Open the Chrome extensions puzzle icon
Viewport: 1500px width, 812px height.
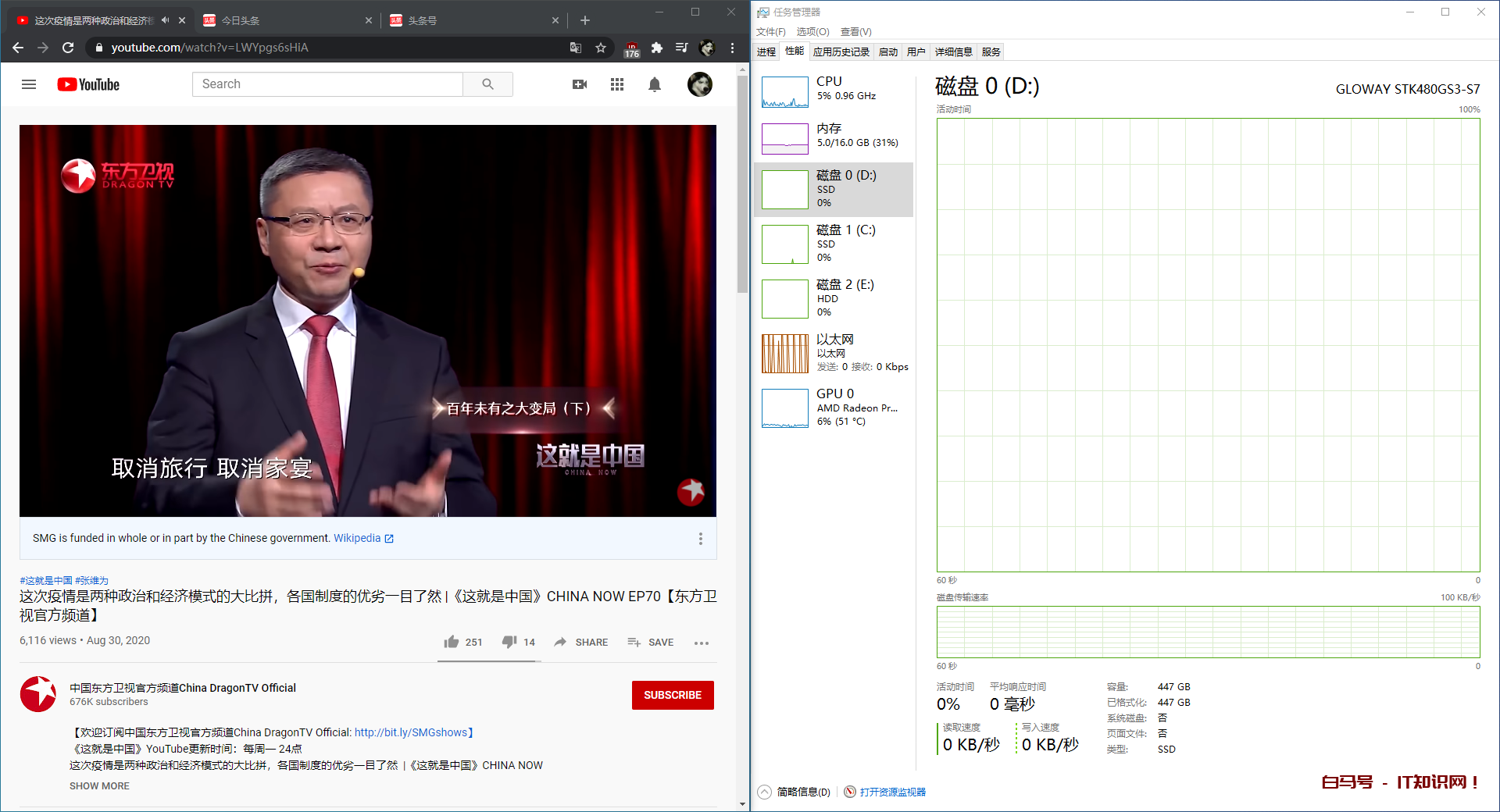[657, 48]
